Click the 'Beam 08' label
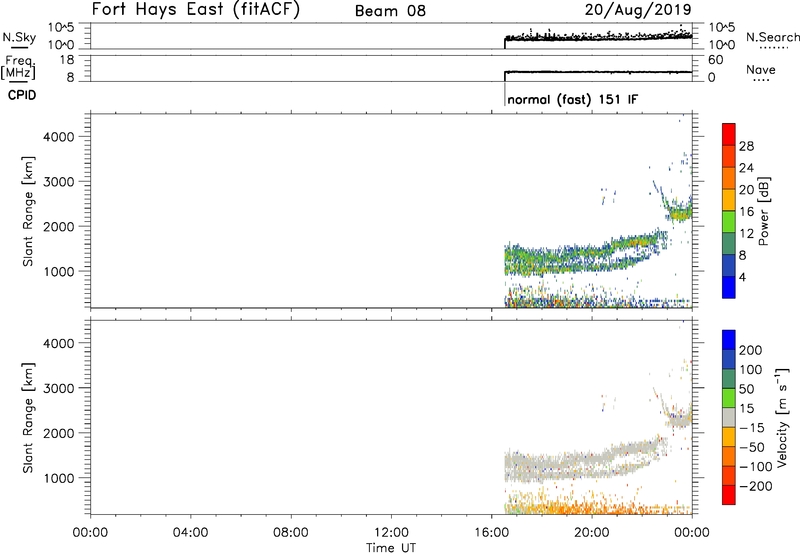 pyautogui.click(x=390, y=11)
